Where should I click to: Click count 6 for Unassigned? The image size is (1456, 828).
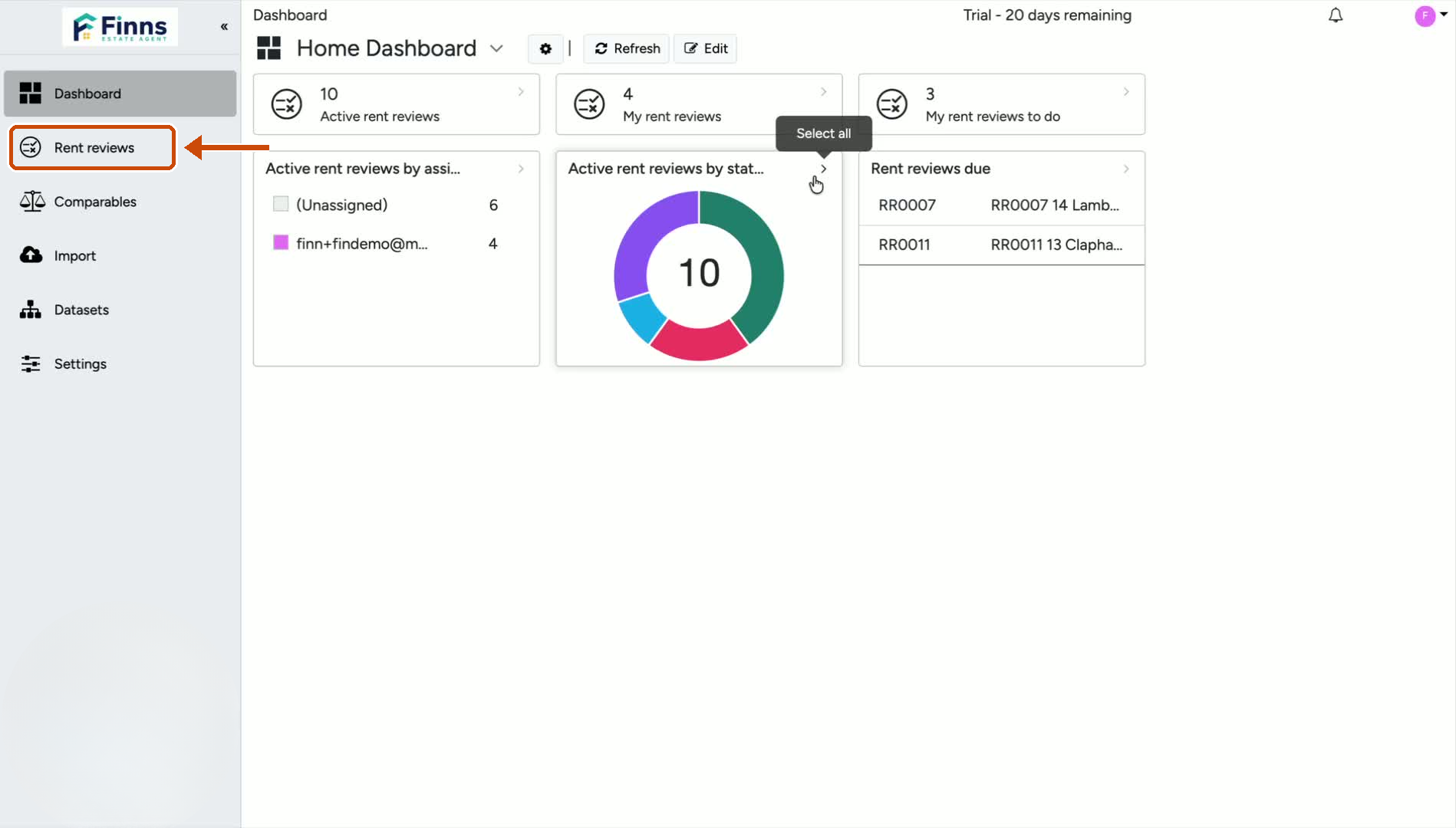[x=493, y=205]
